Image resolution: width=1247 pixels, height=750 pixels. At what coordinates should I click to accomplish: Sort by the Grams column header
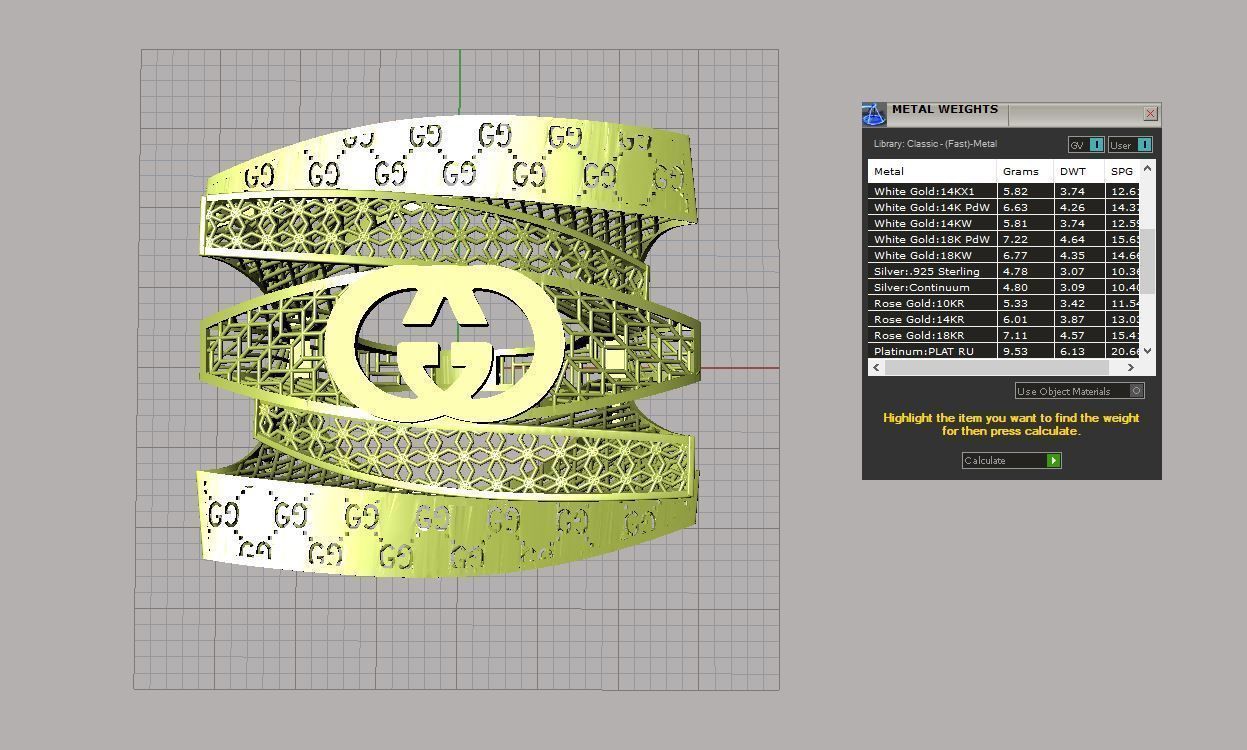(1025, 171)
